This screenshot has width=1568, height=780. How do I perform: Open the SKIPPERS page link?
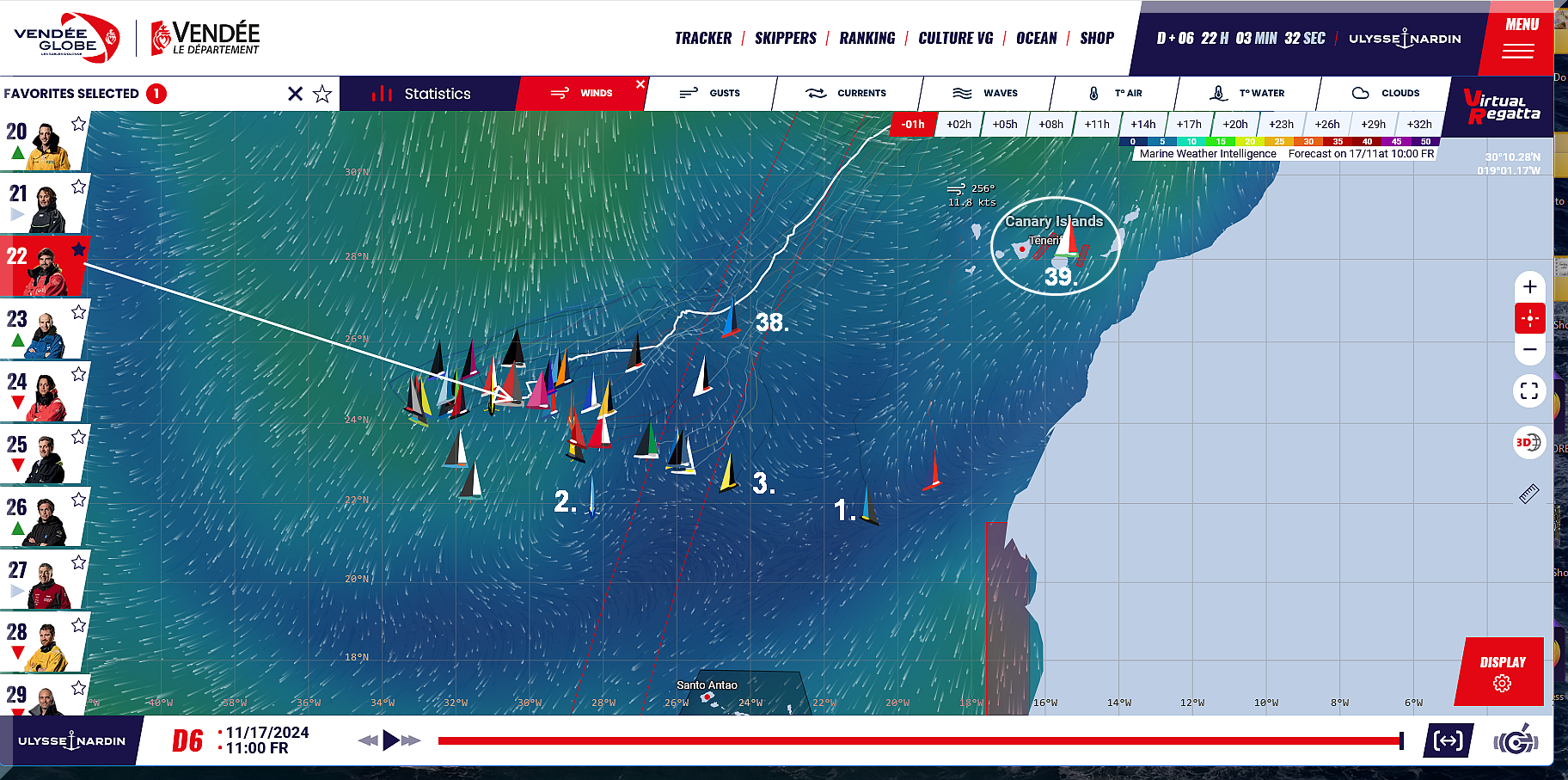(x=785, y=39)
